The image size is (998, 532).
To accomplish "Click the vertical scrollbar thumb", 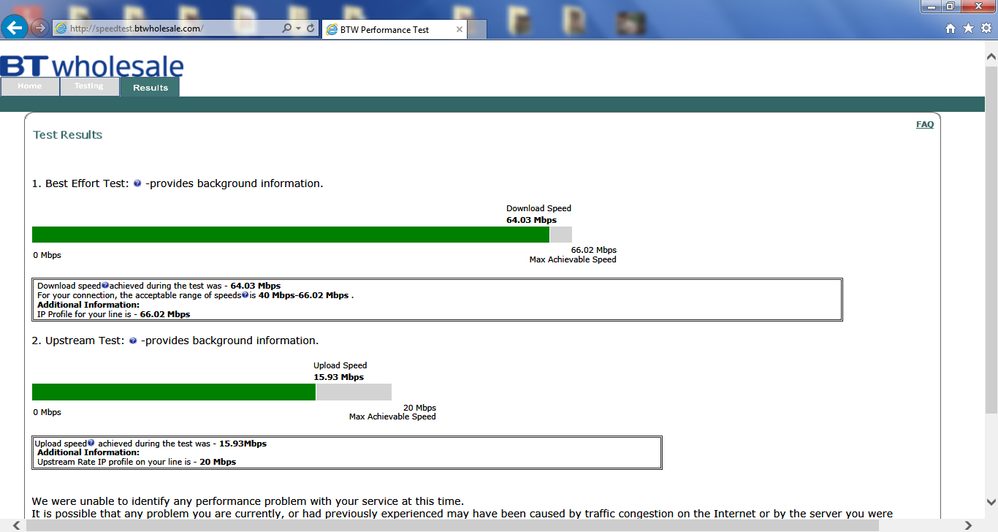I will [x=991, y=239].
